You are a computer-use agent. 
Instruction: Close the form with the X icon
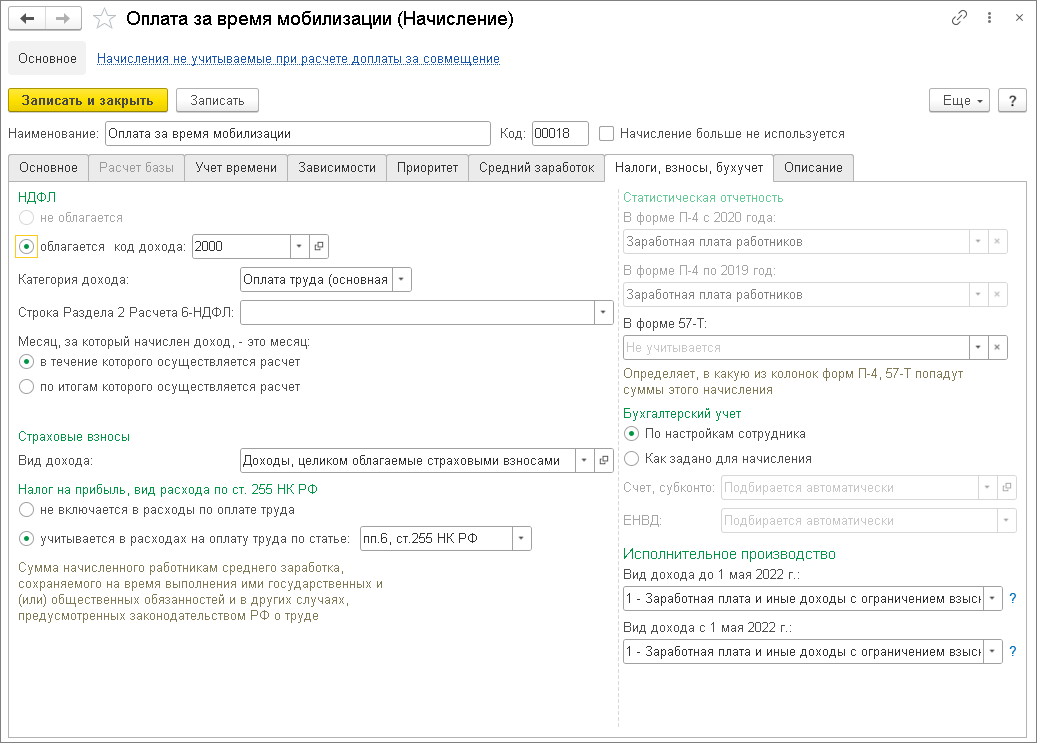coord(1019,18)
